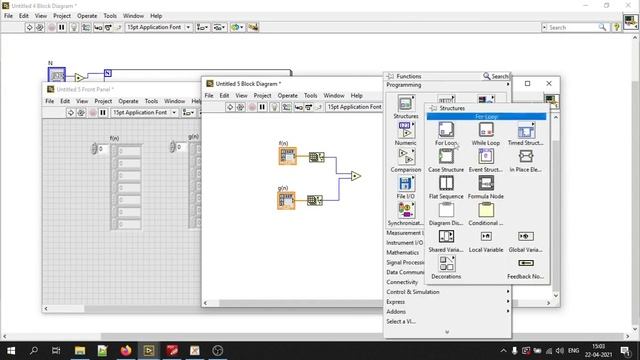Open File menu in Untitled 4 window
The height and width of the screenshot is (360, 640).
[x=8, y=16]
